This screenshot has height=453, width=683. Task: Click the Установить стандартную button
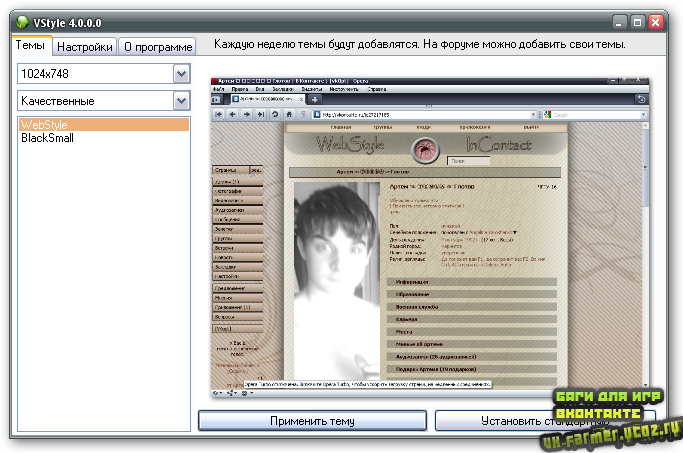(545, 421)
